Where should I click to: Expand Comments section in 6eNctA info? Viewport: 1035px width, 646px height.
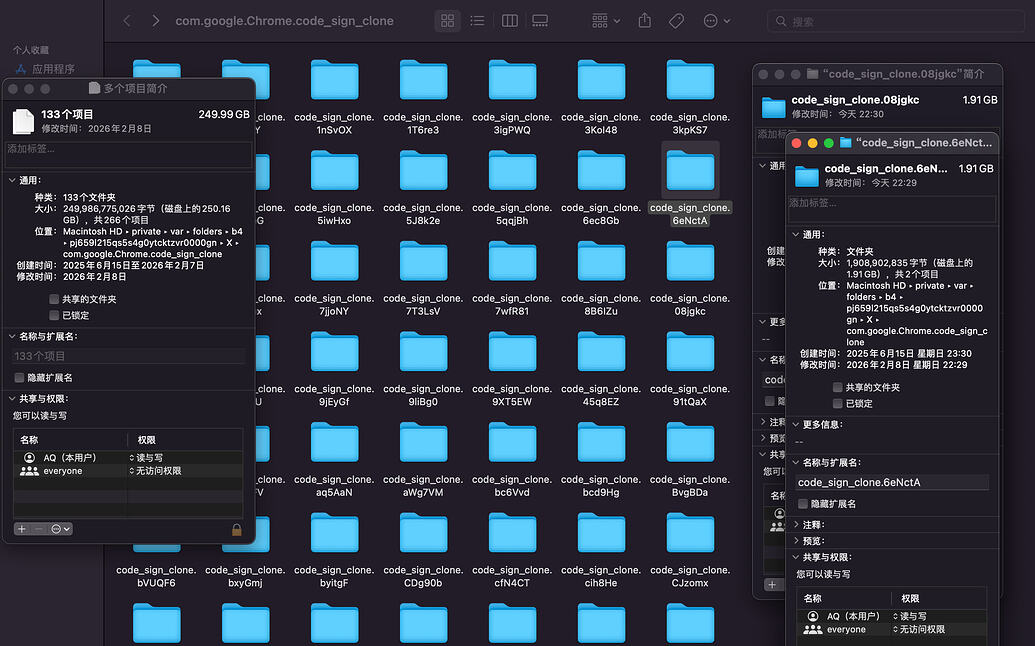coord(796,525)
